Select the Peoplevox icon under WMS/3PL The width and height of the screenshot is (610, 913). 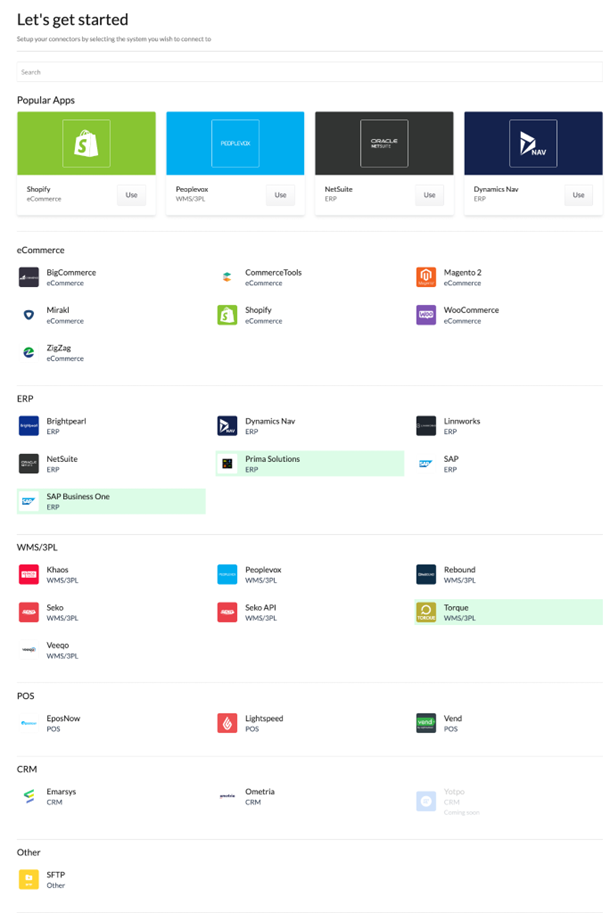tap(227, 574)
